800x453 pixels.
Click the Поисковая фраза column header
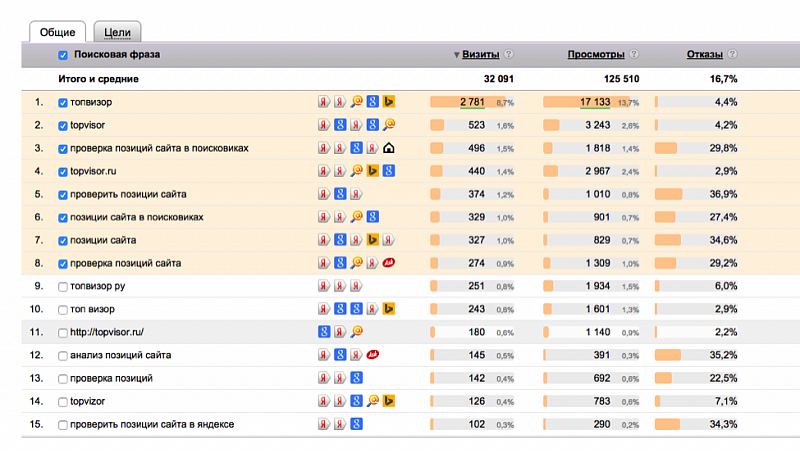click(x=117, y=54)
